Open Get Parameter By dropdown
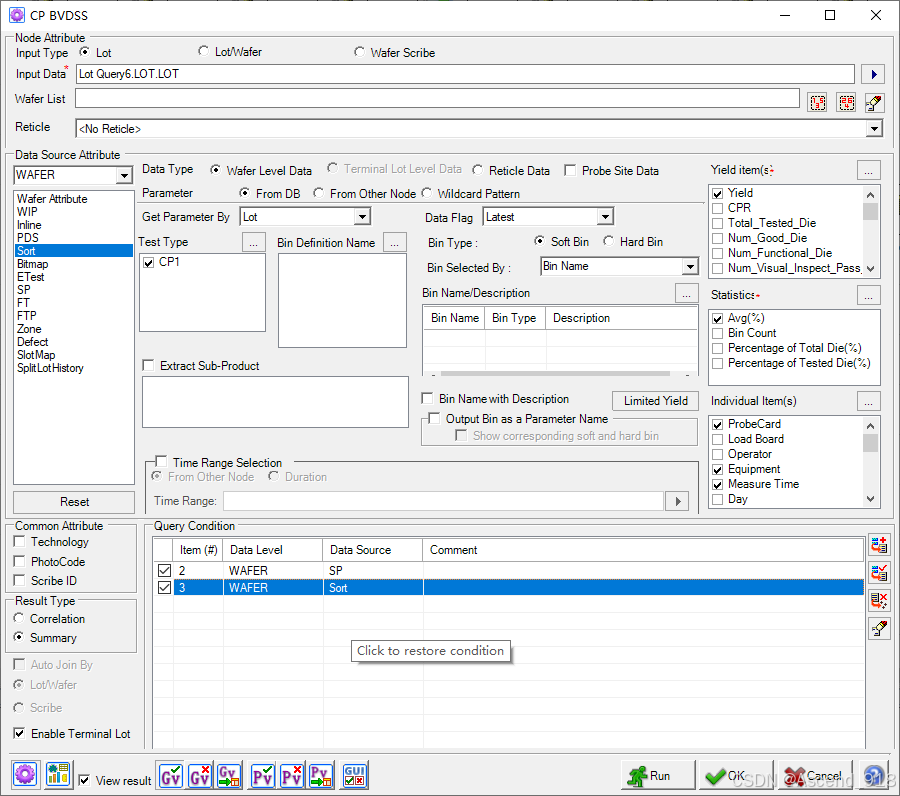The image size is (900, 796). [362, 217]
